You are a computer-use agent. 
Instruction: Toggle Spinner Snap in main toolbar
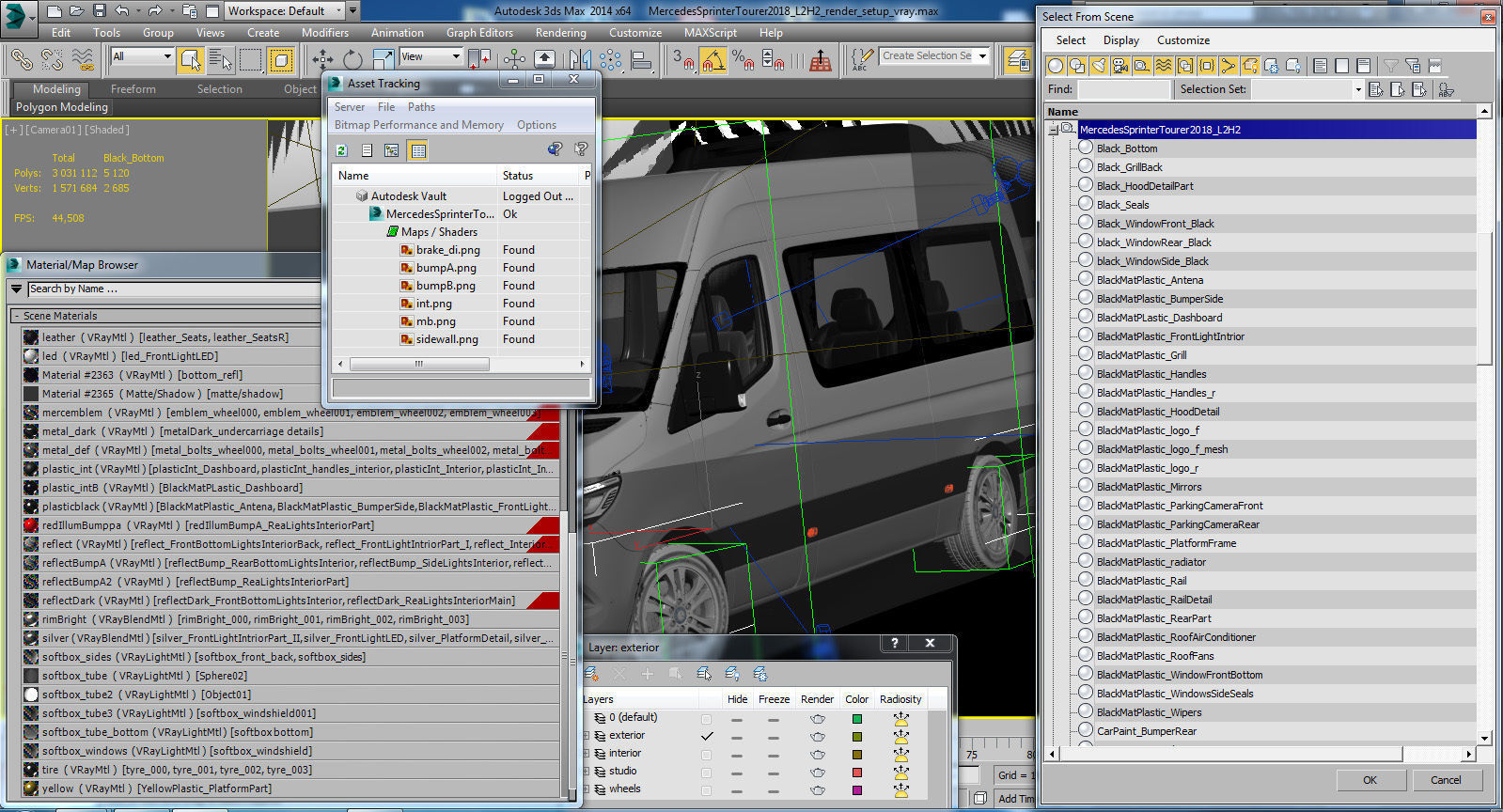click(773, 59)
